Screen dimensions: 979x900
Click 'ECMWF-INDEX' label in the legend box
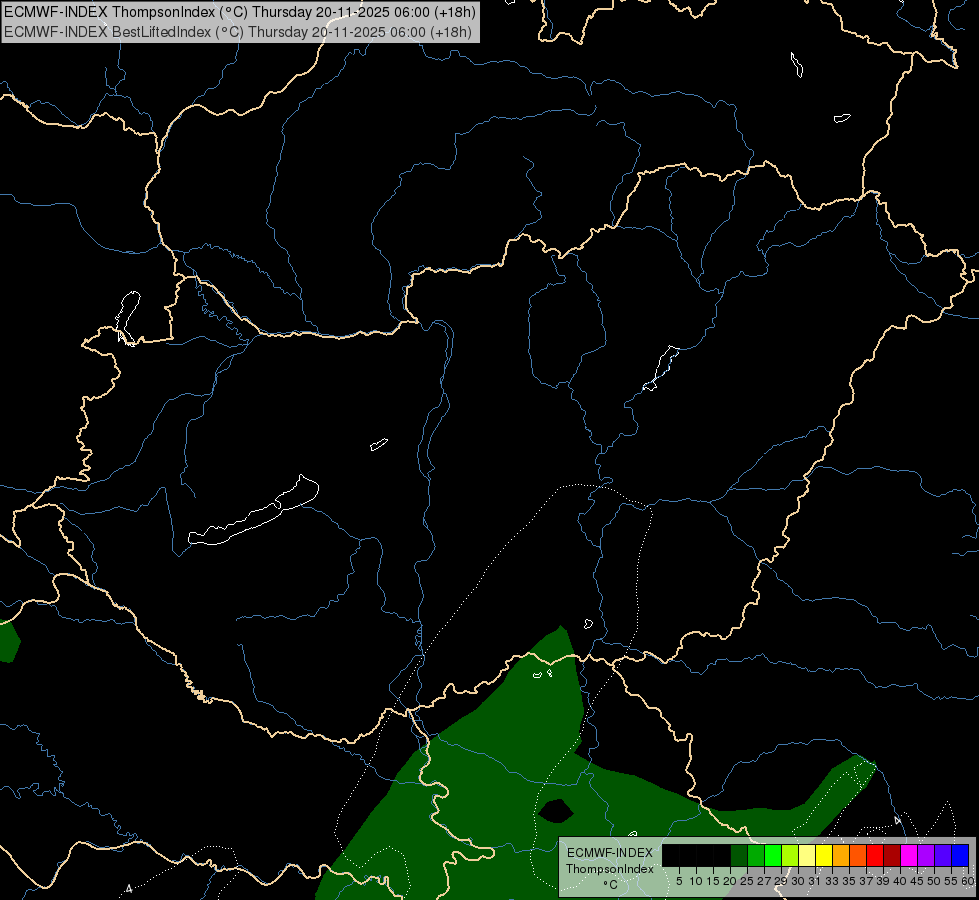coord(609,853)
